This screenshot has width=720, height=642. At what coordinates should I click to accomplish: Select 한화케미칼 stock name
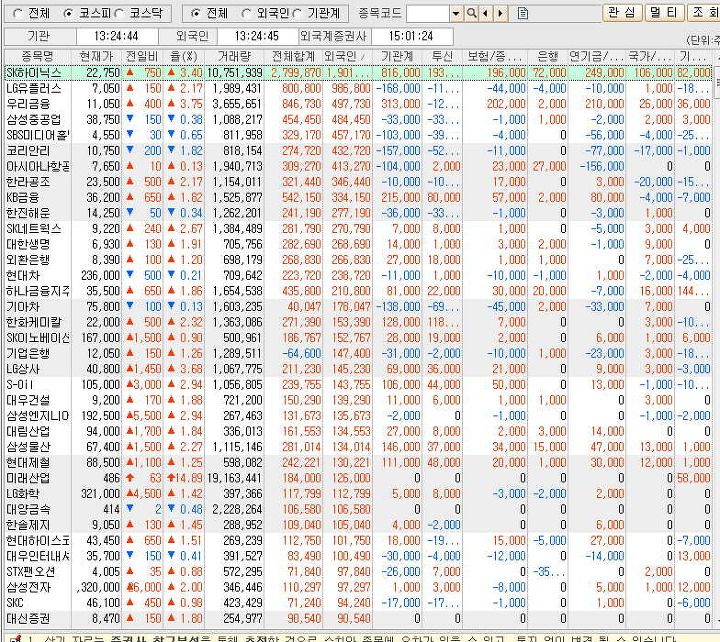click(34, 323)
